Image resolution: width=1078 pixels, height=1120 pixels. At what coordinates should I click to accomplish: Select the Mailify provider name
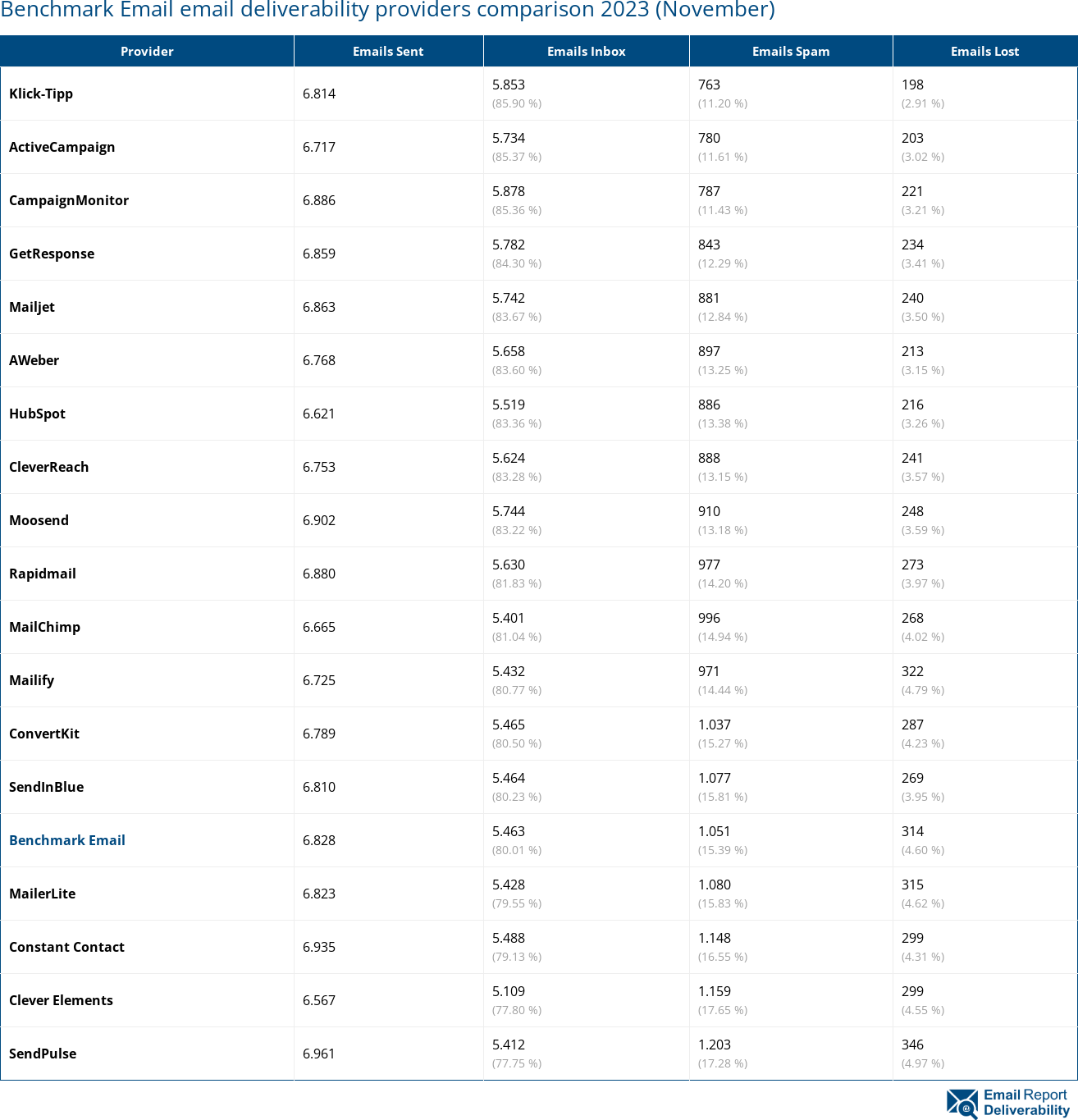click(32, 680)
